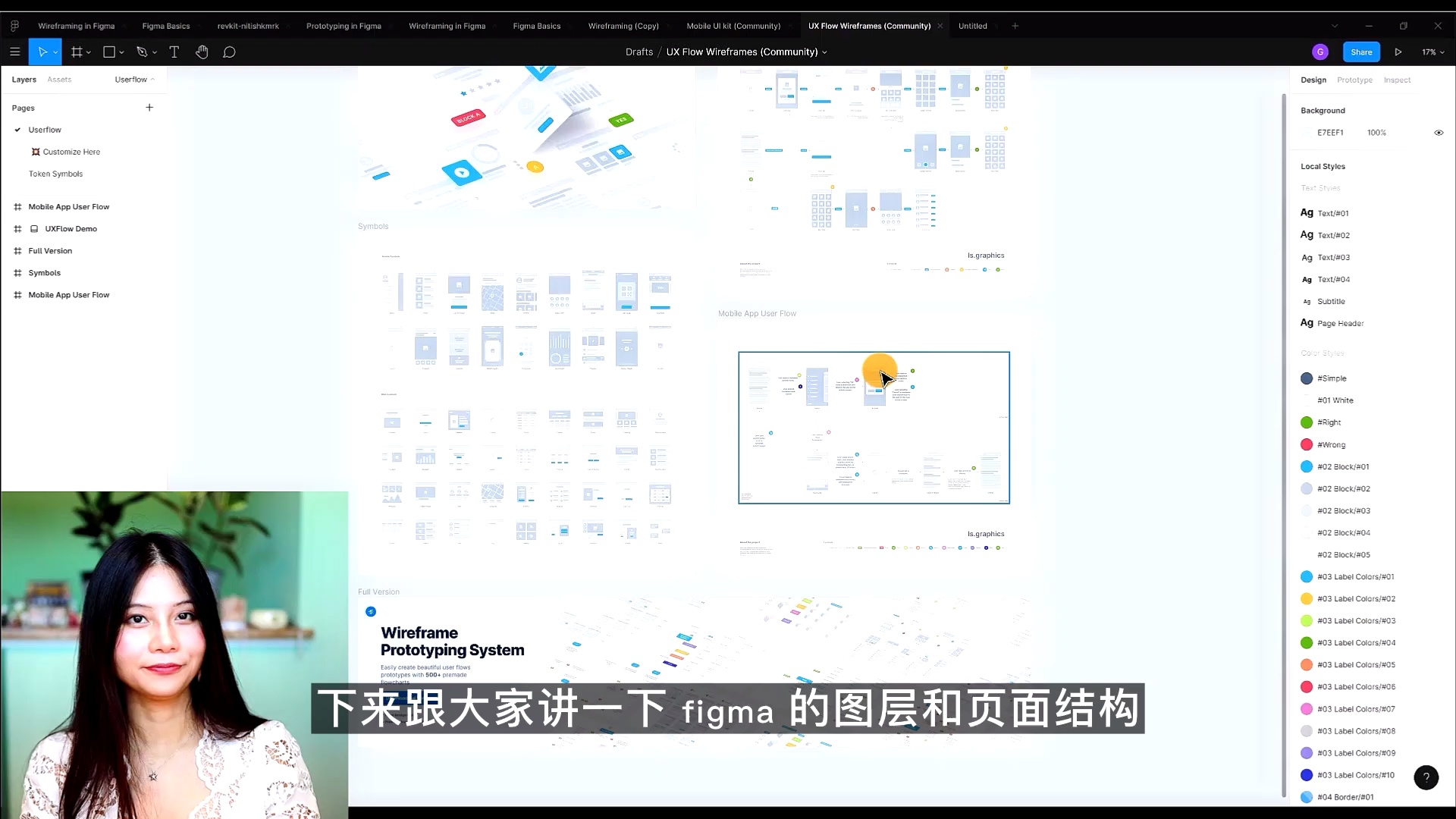
Task: Select the Move tool
Action: [42, 52]
